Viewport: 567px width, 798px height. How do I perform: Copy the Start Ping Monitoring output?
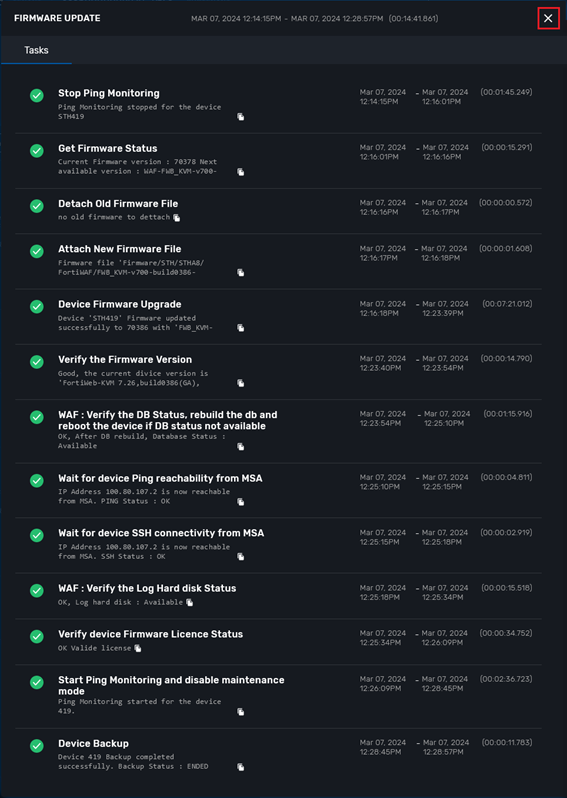[240, 712]
